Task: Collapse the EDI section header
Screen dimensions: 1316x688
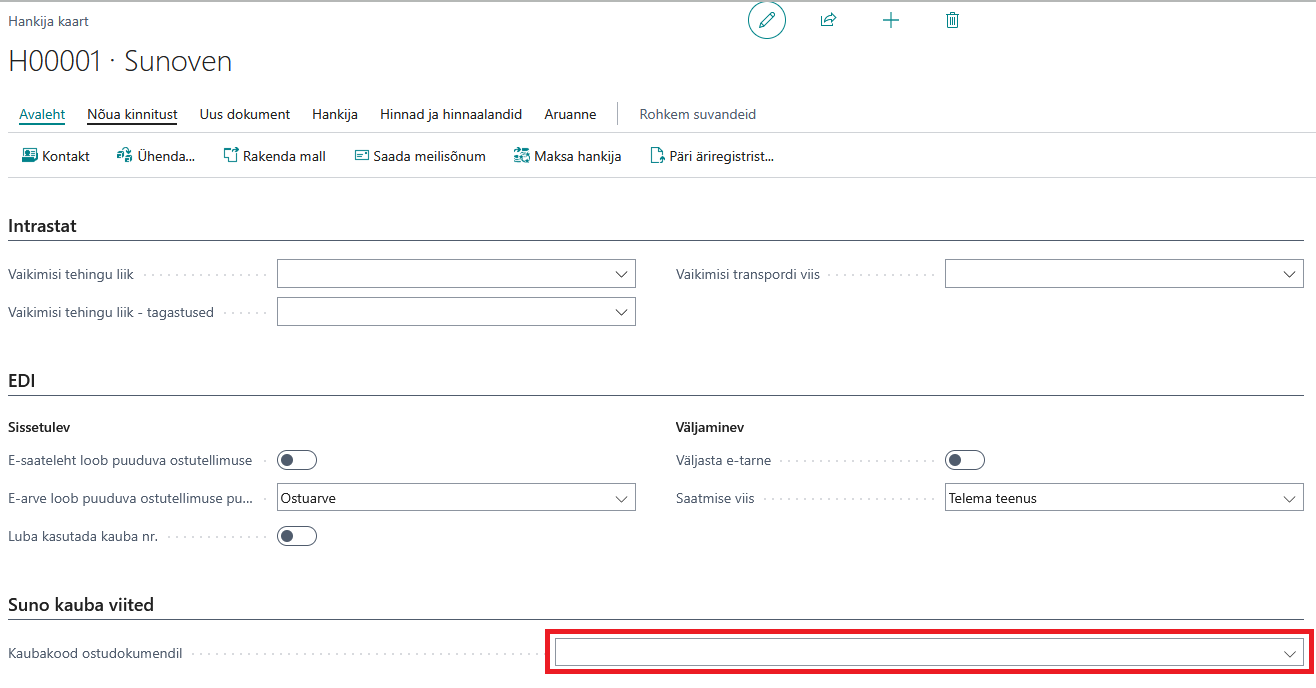Action: tap(22, 381)
